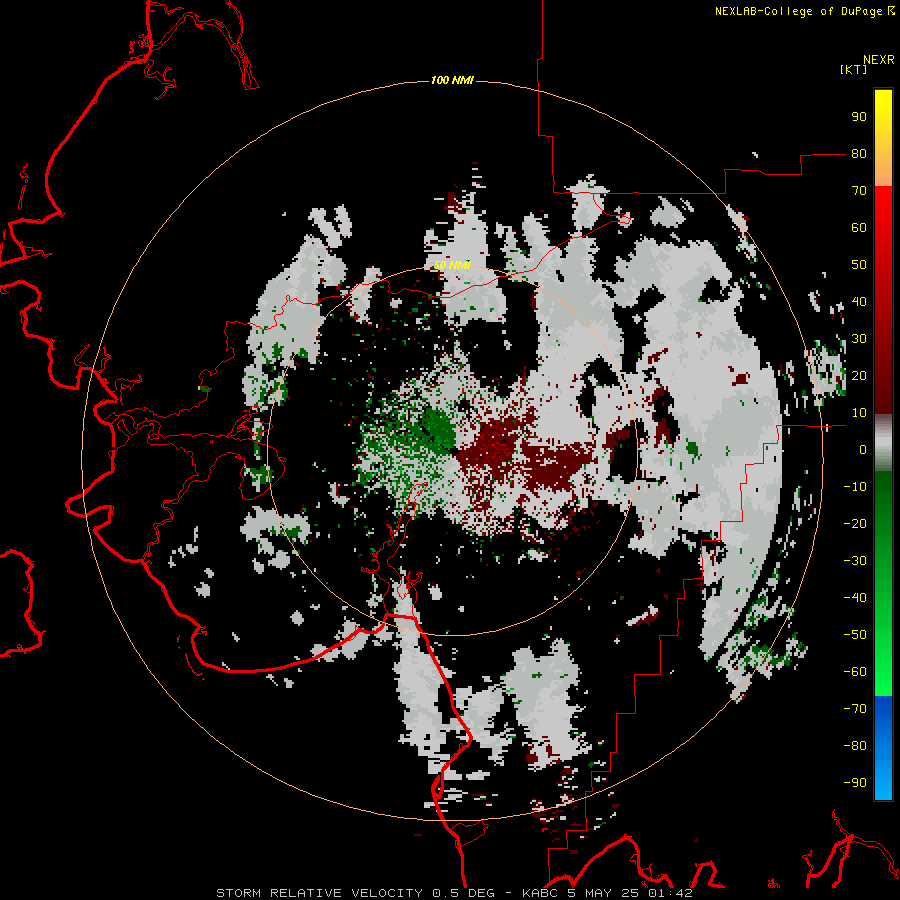The width and height of the screenshot is (900, 900).
Task: Click the NEXLAB-College of DuPage title text
Action: 798,11
